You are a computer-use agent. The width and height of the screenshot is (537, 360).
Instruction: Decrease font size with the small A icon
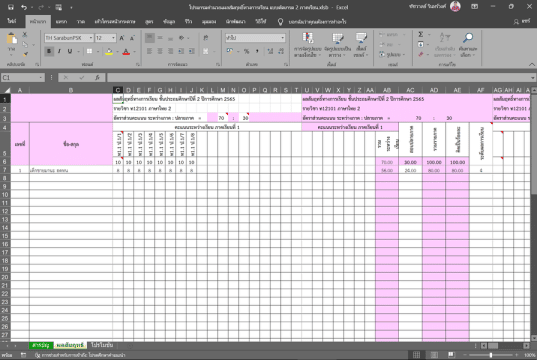click(x=132, y=38)
